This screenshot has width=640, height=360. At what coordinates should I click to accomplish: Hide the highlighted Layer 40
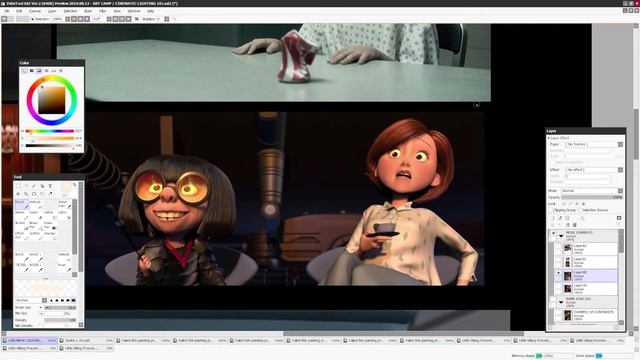[558, 273]
